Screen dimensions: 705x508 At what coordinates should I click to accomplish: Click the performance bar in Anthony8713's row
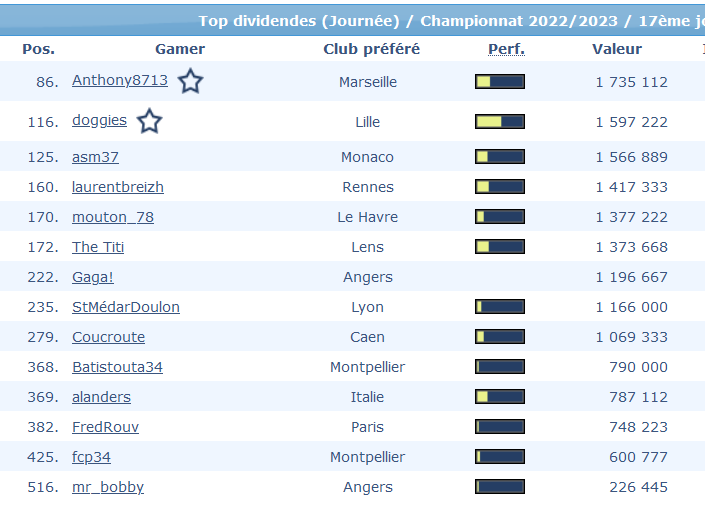tap(500, 82)
